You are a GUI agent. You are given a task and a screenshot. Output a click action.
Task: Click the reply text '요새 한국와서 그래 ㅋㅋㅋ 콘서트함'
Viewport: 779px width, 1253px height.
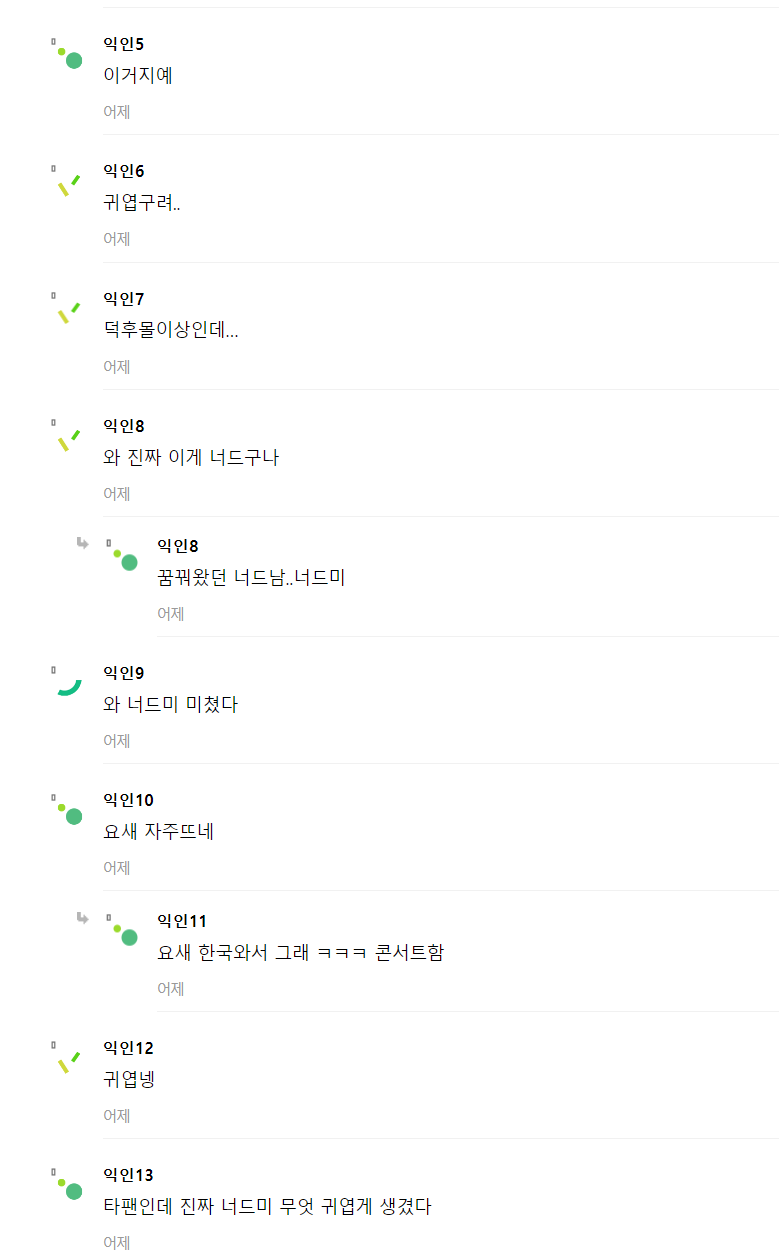coord(300,952)
